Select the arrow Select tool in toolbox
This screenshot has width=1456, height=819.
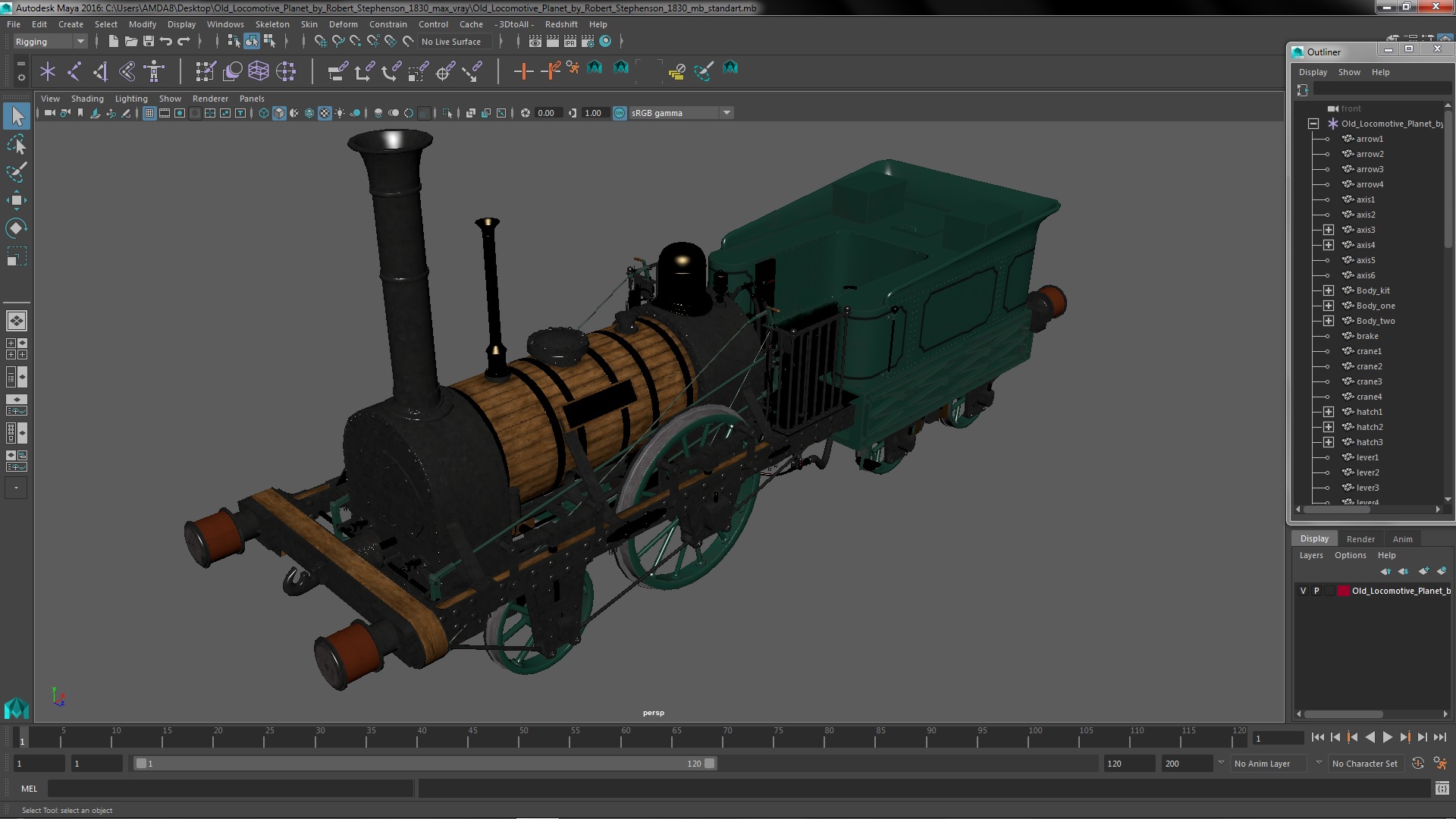pyautogui.click(x=17, y=115)
